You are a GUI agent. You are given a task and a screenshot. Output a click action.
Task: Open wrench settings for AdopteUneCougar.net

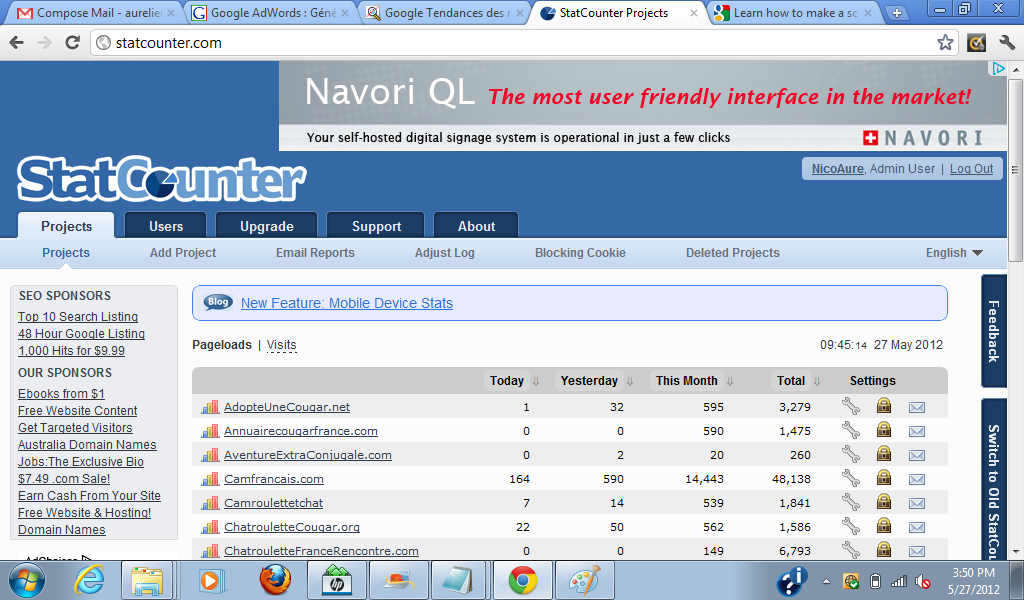(x=850, y=407)
